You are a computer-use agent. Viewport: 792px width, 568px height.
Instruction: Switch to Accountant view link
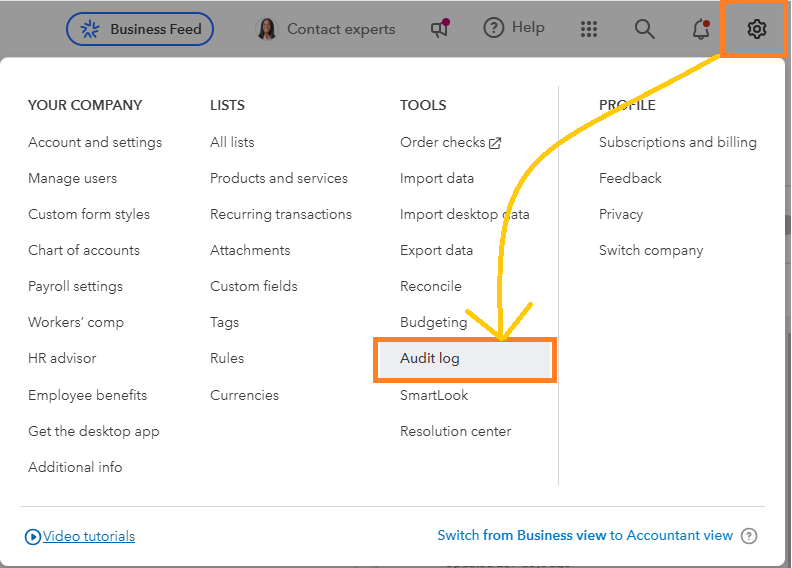coord(585,536)
